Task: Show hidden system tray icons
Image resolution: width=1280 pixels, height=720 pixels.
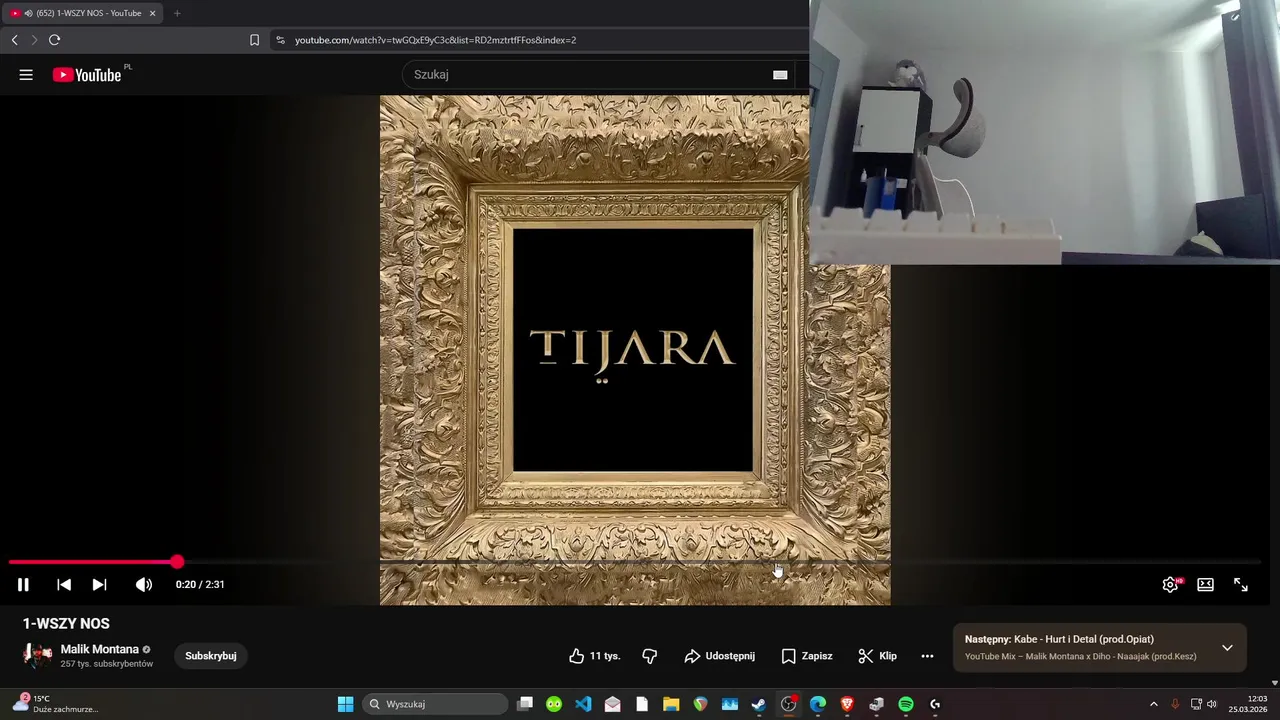Action: tap(1153, 704)
